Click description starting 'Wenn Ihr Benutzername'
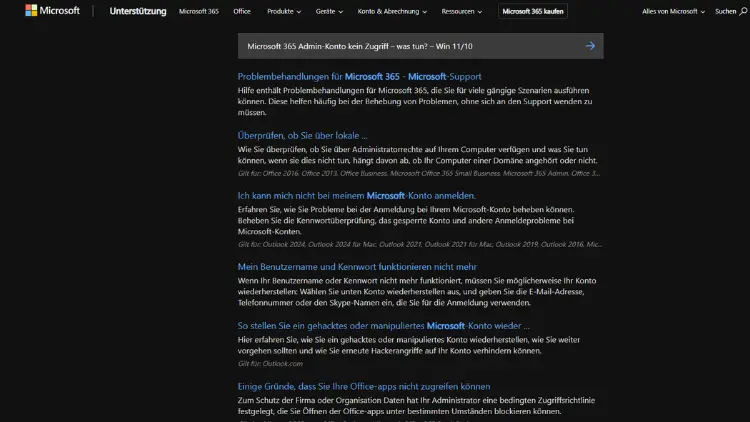This screenshot has height=422, width=750. point(417,291)
